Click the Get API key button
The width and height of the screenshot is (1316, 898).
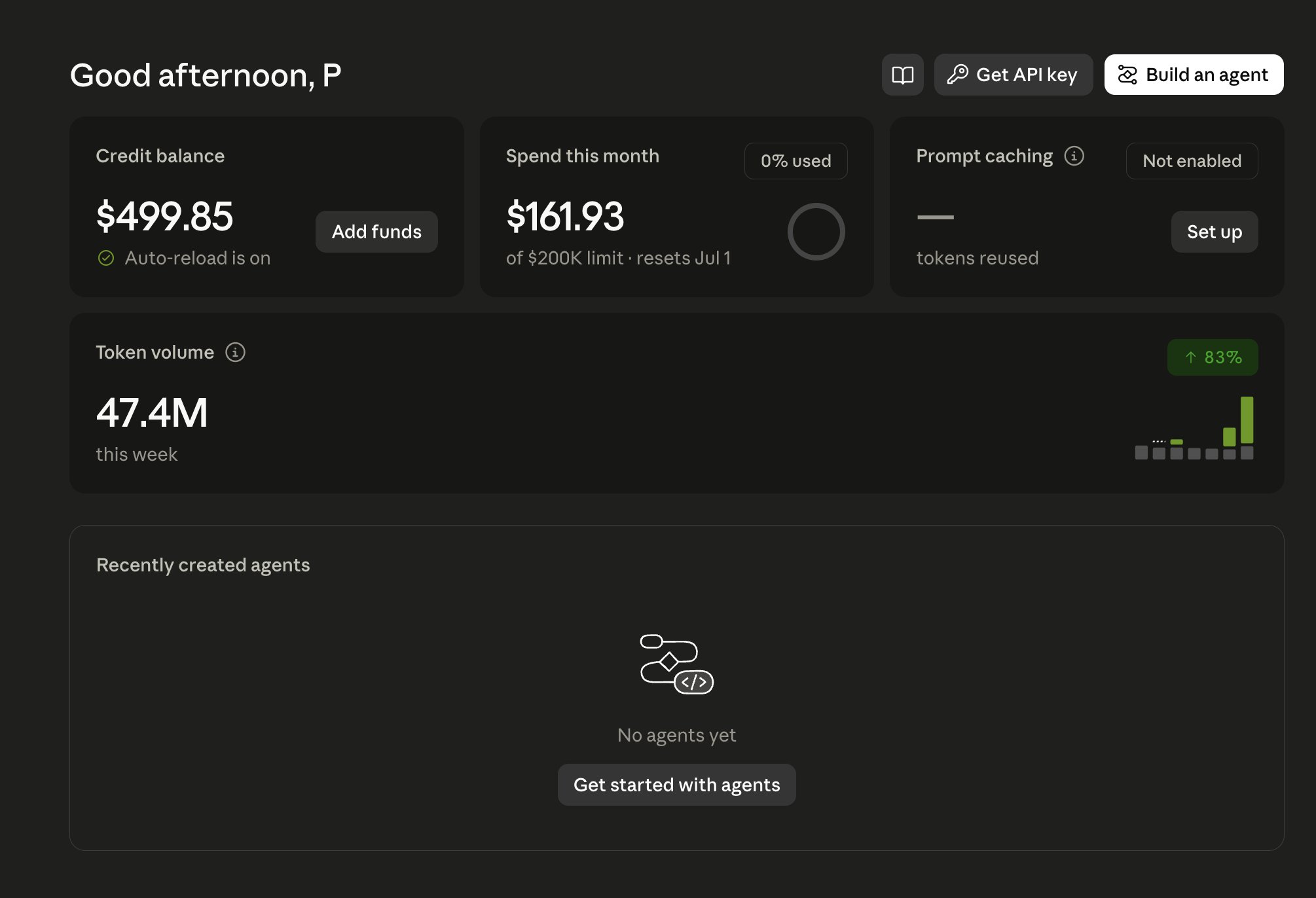pyautogui.click(x=1013, y=75)
